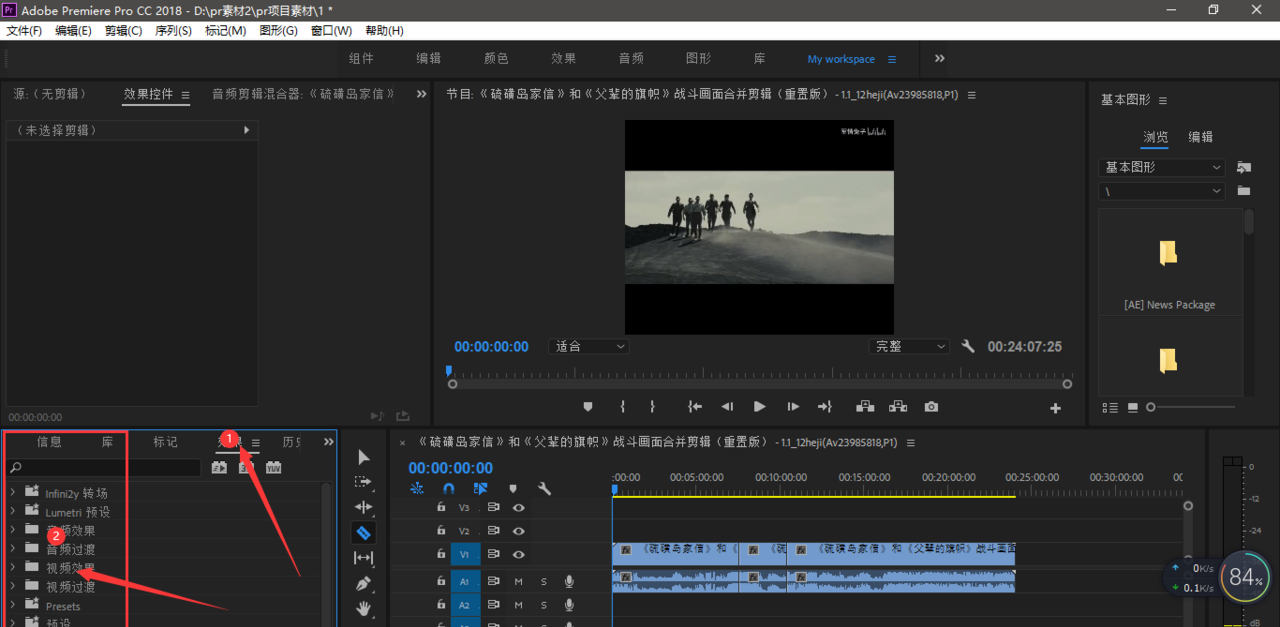Open the 序列(S) menu
The image size is (1280, 627).
pos(173,31)
